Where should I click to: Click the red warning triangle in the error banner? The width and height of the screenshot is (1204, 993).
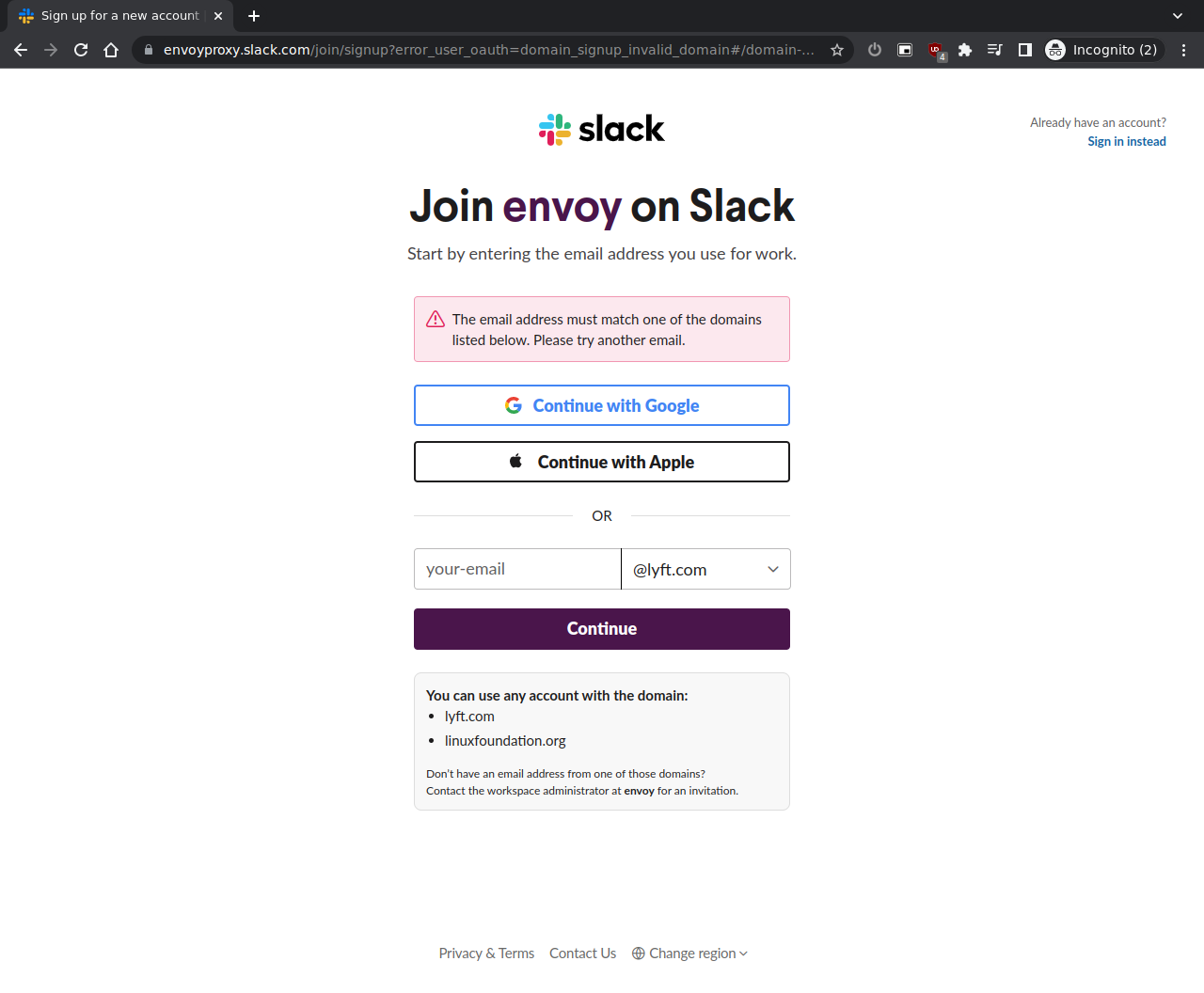point(435,319)
